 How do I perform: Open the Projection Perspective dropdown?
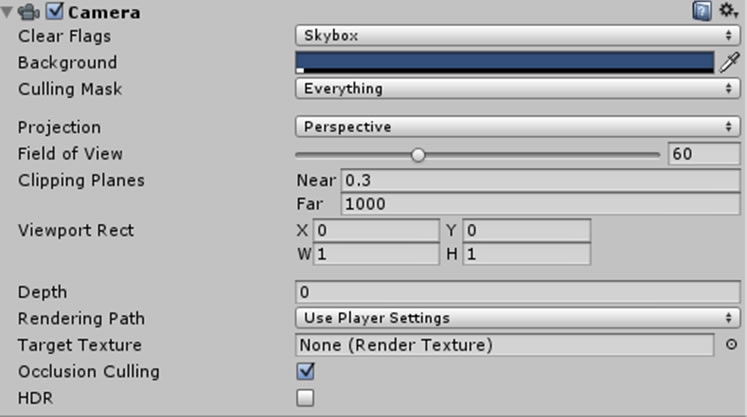[518, 127]
